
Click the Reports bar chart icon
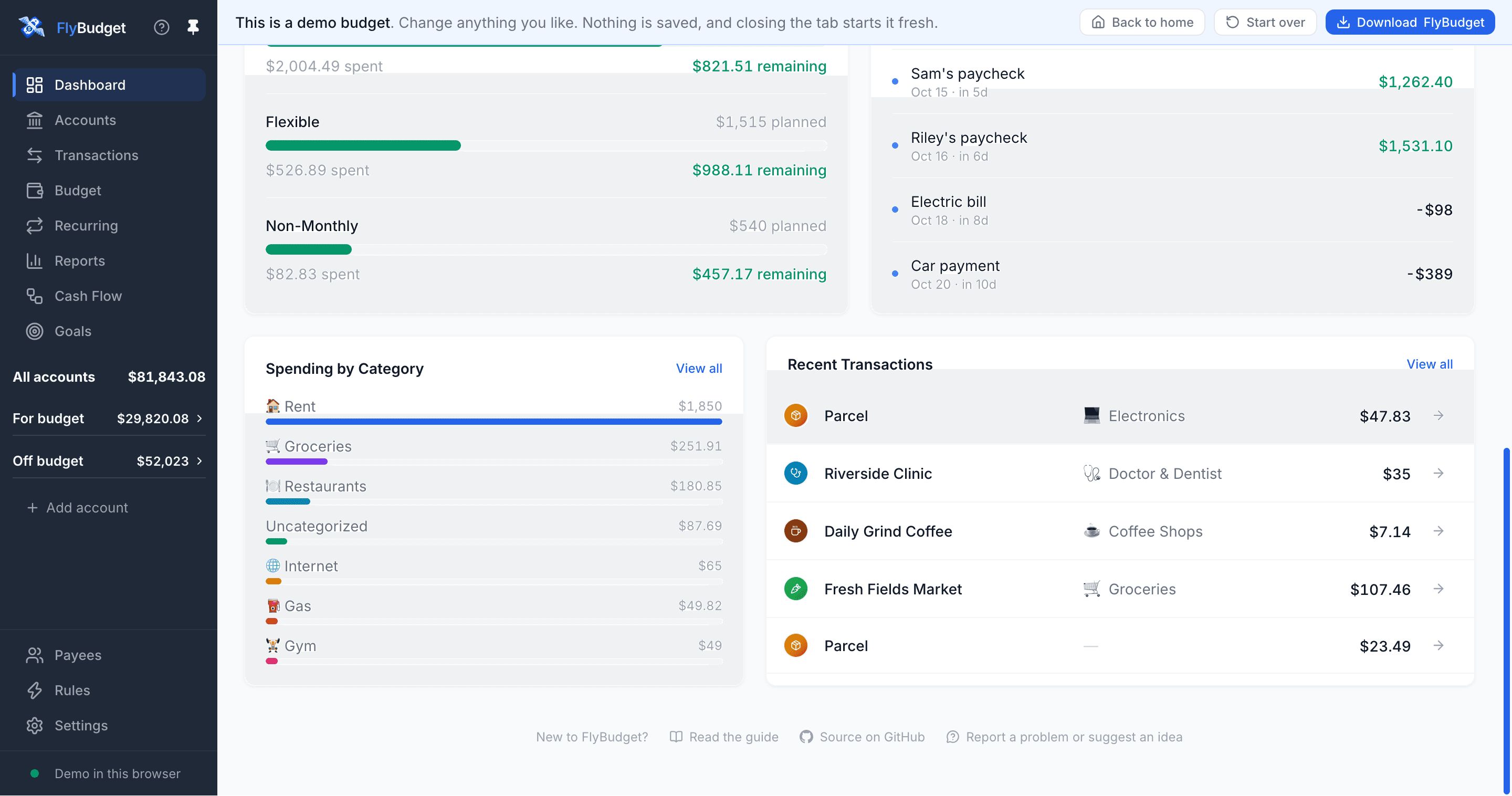tap(35, 260)
